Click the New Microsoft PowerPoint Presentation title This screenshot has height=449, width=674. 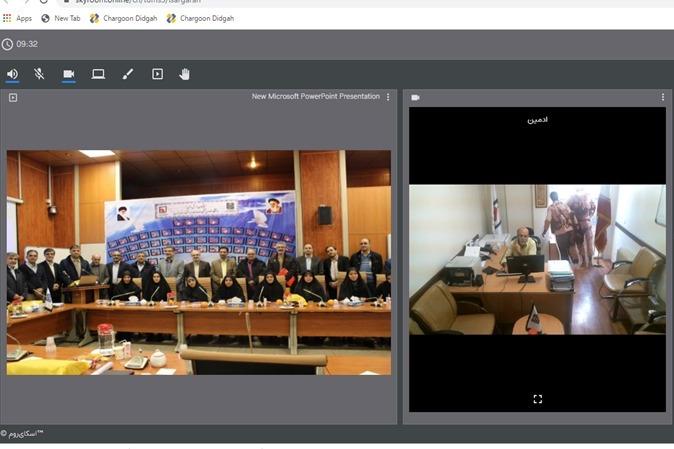(315, 97)
